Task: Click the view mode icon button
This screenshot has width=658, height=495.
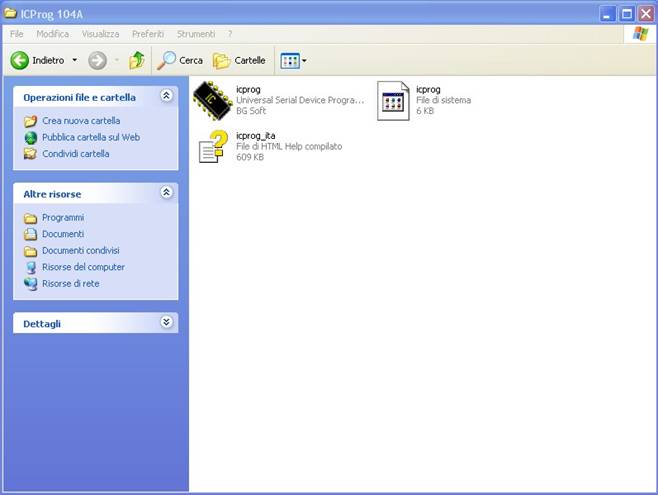Action: pyautogui.click(x=290, y=61)
